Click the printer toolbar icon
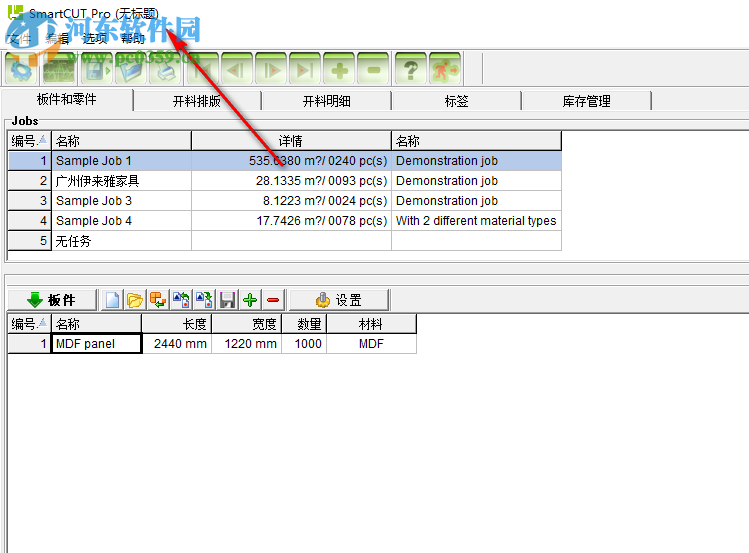The image size is (749, 553). pyautogui.click(x=165, y=69)
